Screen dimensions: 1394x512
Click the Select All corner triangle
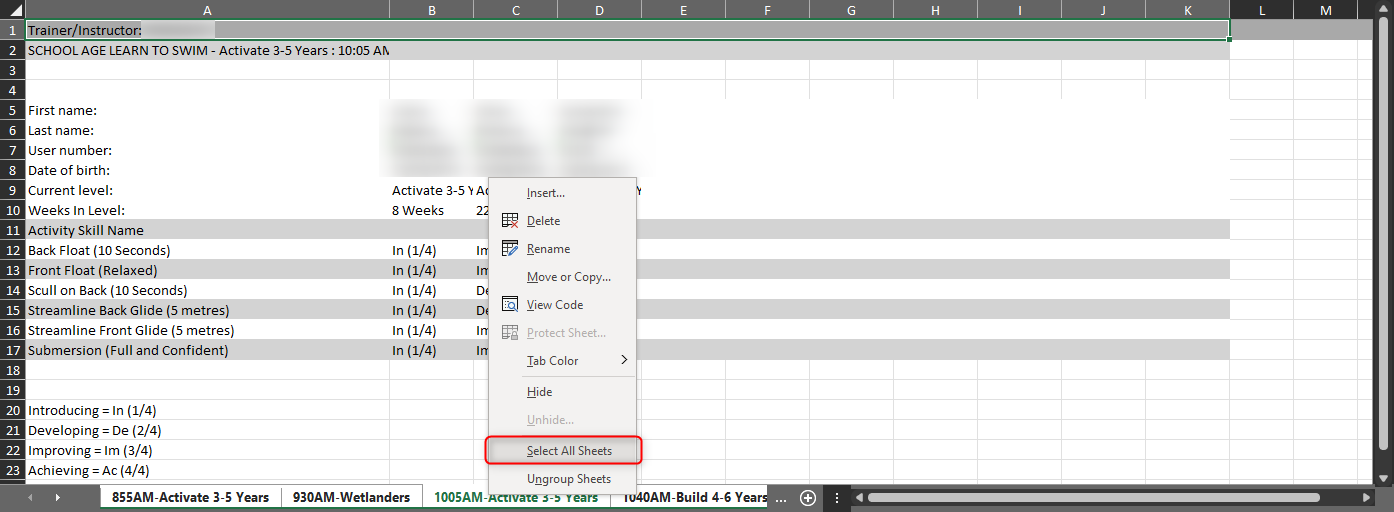[12, 10]
